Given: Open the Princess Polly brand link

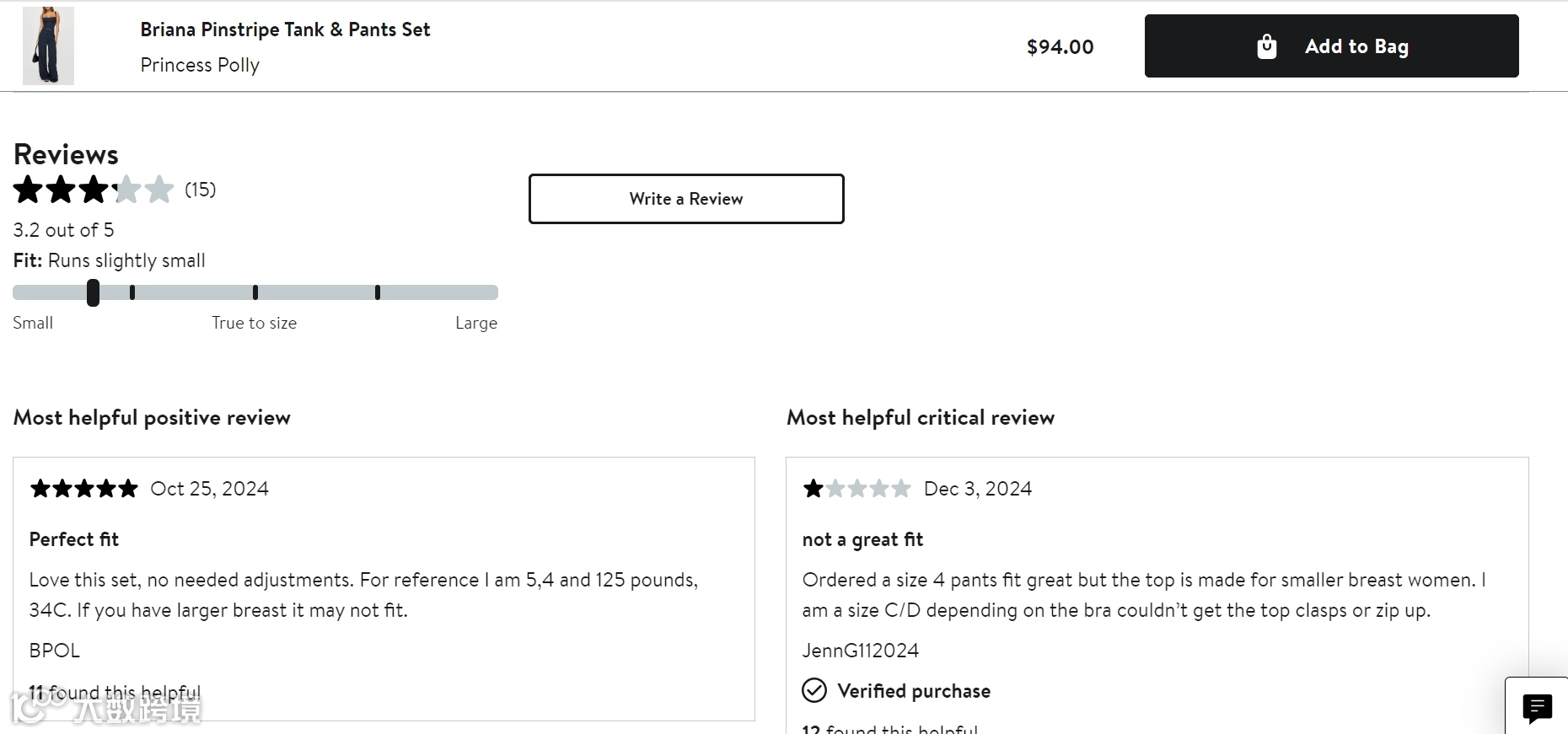Looking at the screenshot, I should tap(200, 65).
